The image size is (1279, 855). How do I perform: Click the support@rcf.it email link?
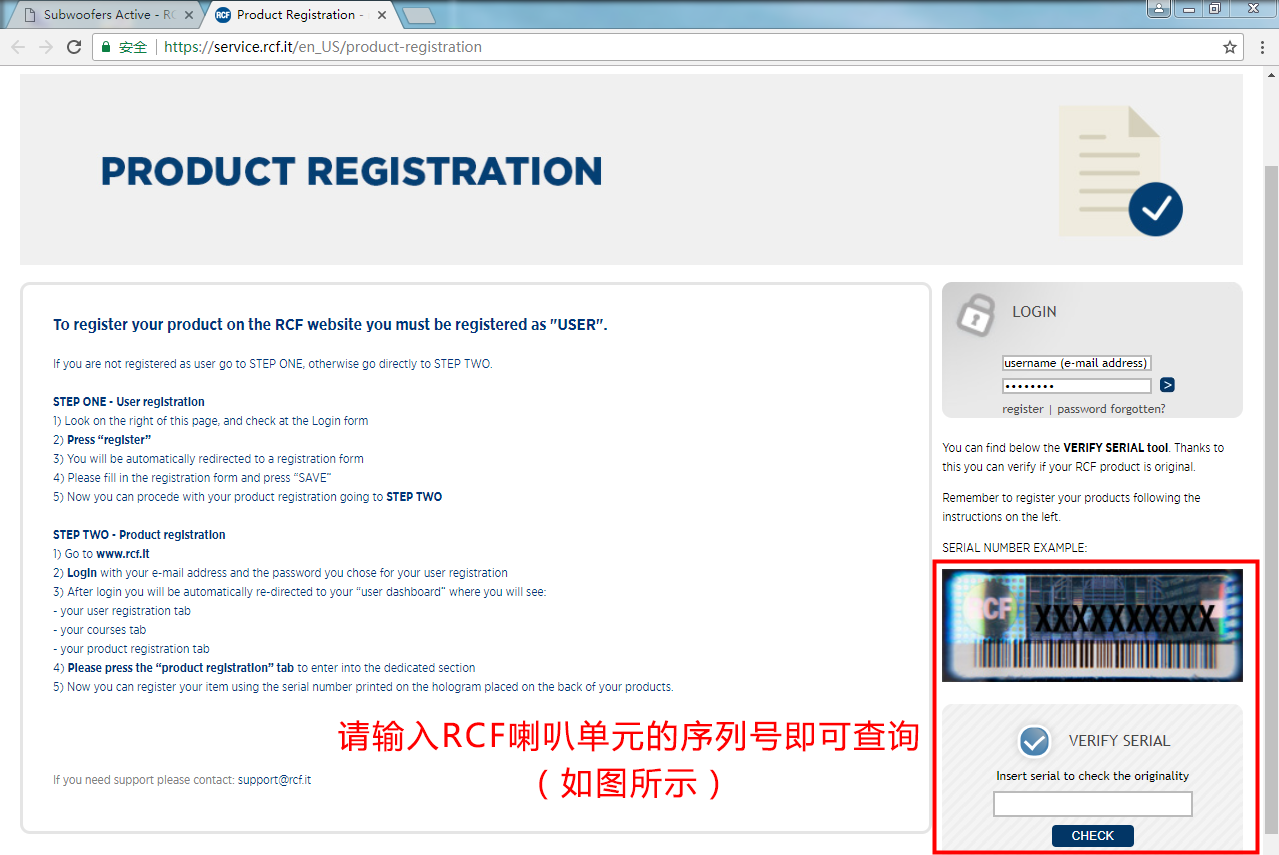pos(274,780)
